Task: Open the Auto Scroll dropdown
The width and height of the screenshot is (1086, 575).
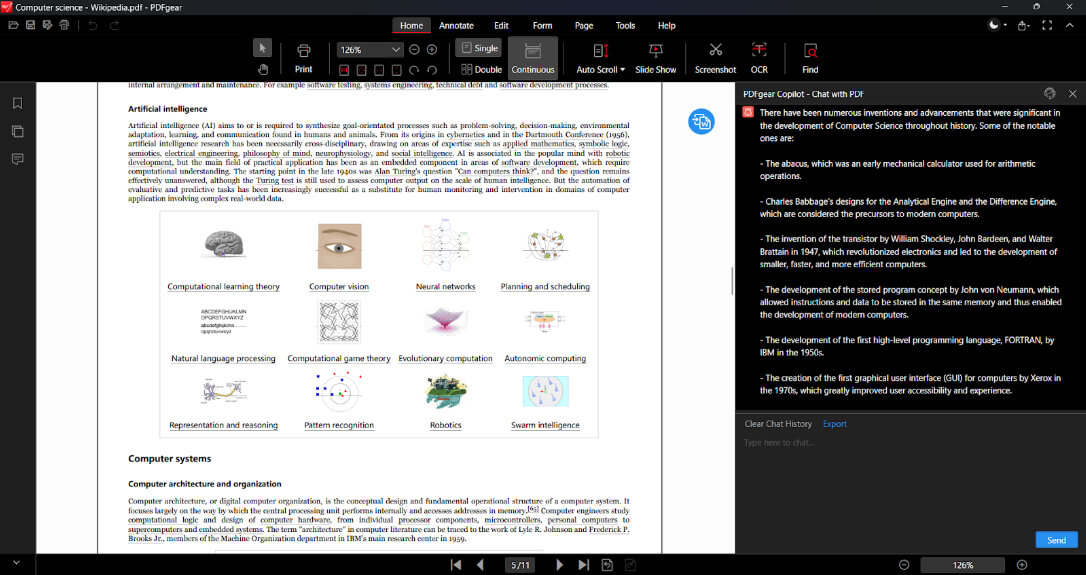Action: point(600,58)
